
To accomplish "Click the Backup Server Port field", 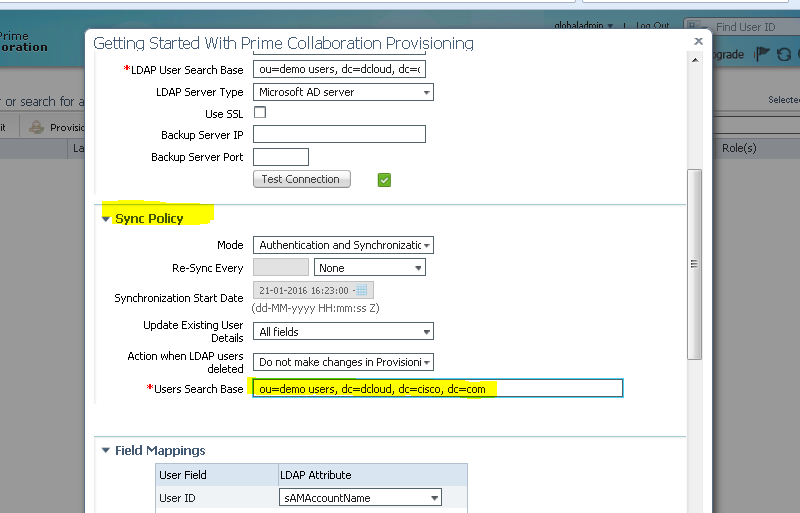I will [281, 157].
